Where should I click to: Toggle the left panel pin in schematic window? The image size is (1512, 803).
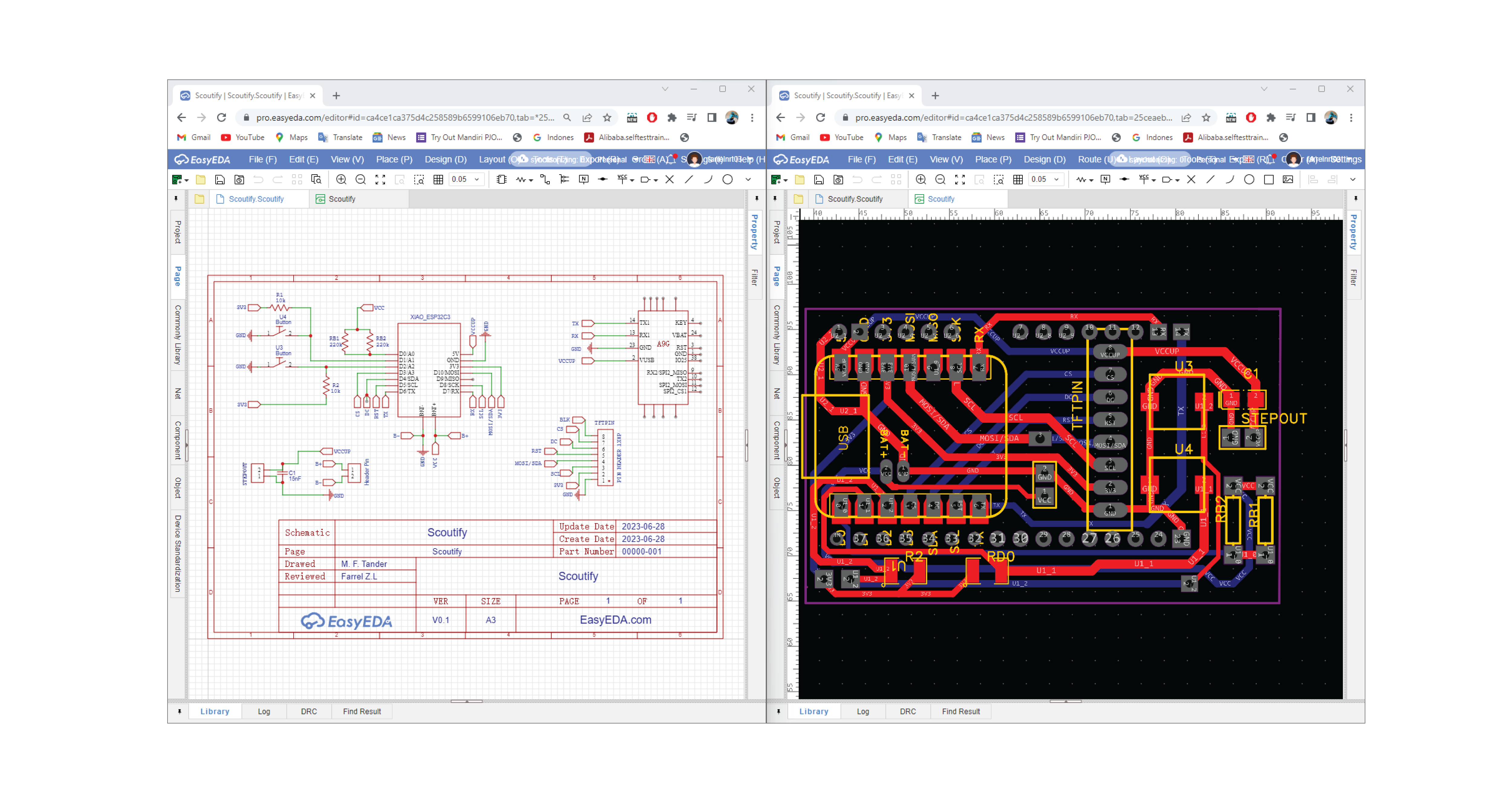pos(176,199)
